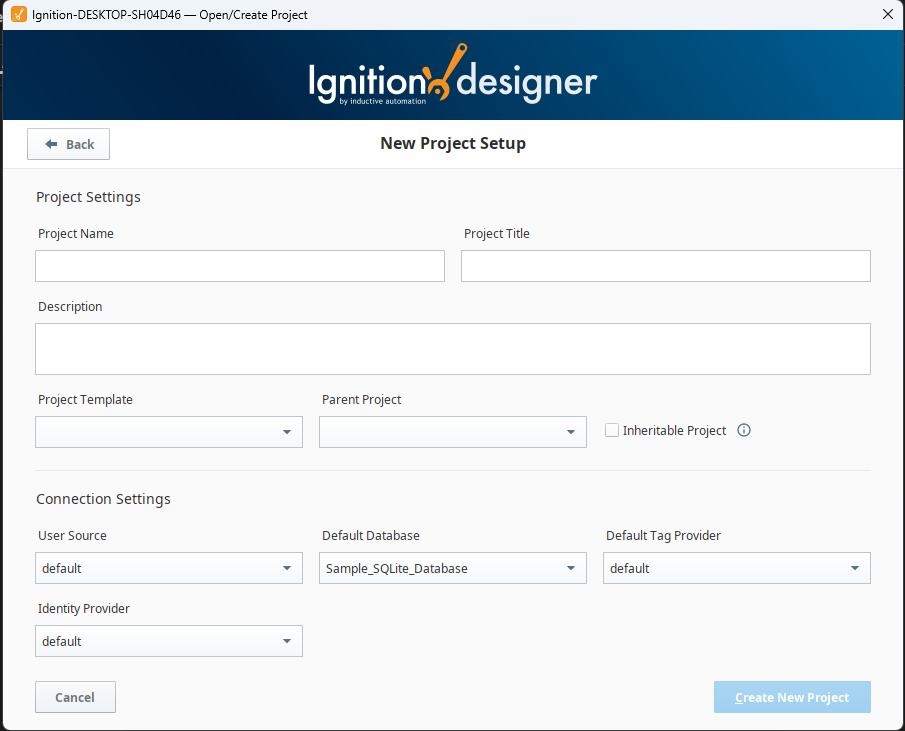Click the Project Template label
Screen dimensions: 905x731
85,400
